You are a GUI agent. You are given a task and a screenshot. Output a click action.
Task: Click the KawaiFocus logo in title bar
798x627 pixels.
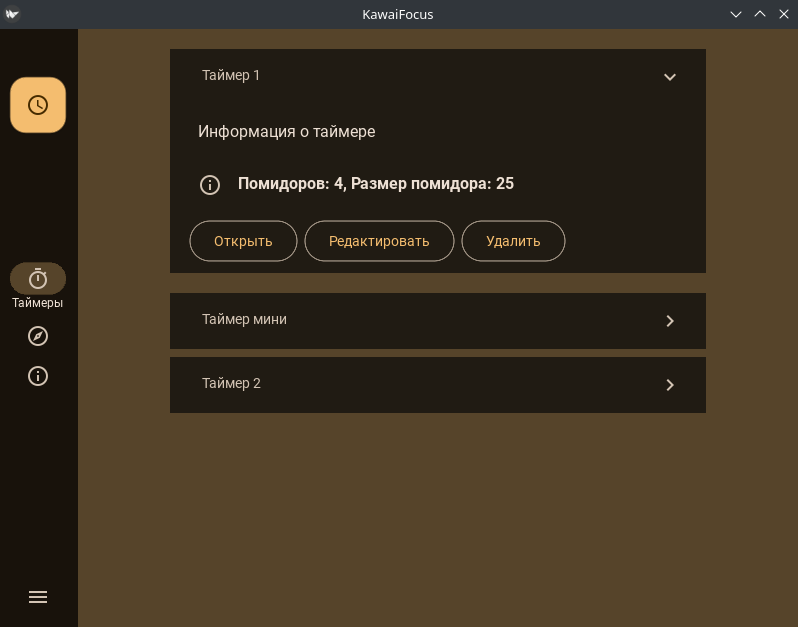[12, 14]
